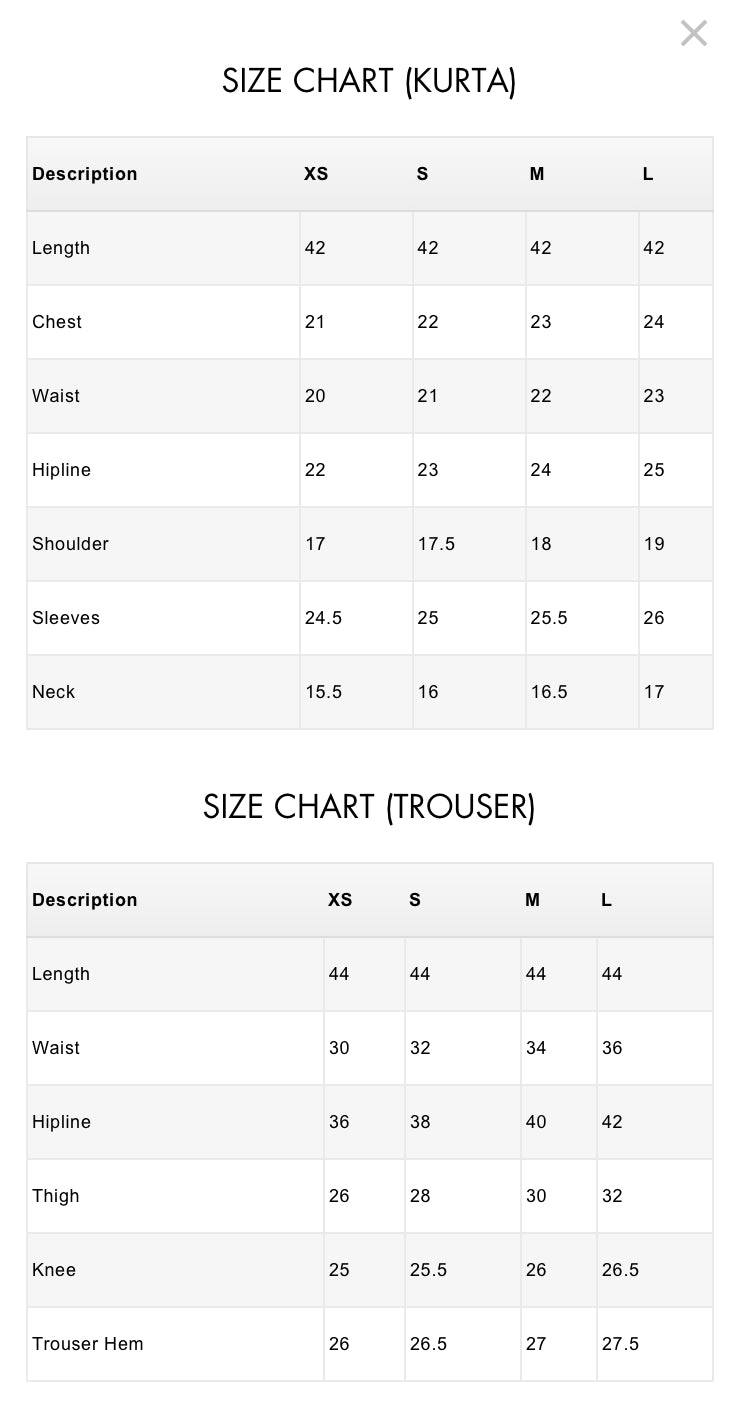The image size is (742, 1407).
Task: Click the Trouser chart Description header
Action: 85,900
